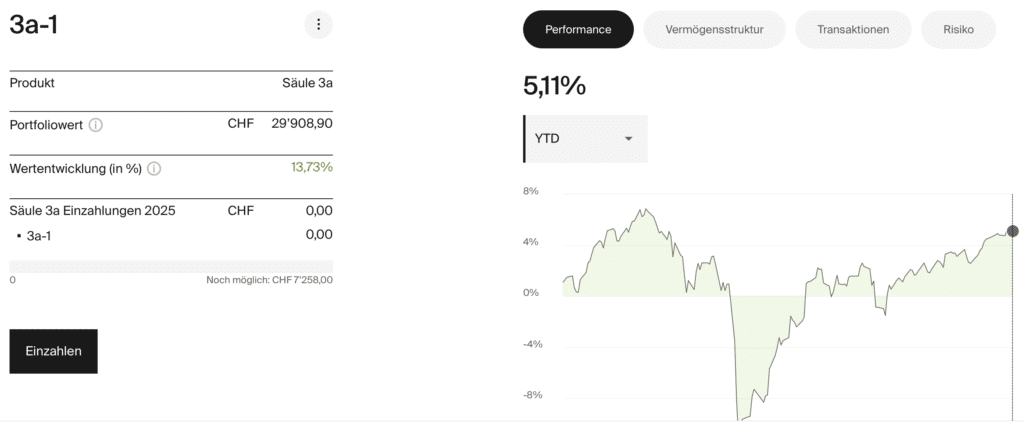Click the chart's endpoint marker dot

(1012, 231)
